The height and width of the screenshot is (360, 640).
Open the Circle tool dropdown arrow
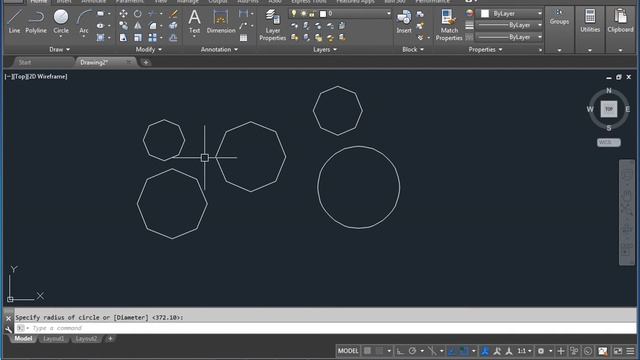coord(61,37)
